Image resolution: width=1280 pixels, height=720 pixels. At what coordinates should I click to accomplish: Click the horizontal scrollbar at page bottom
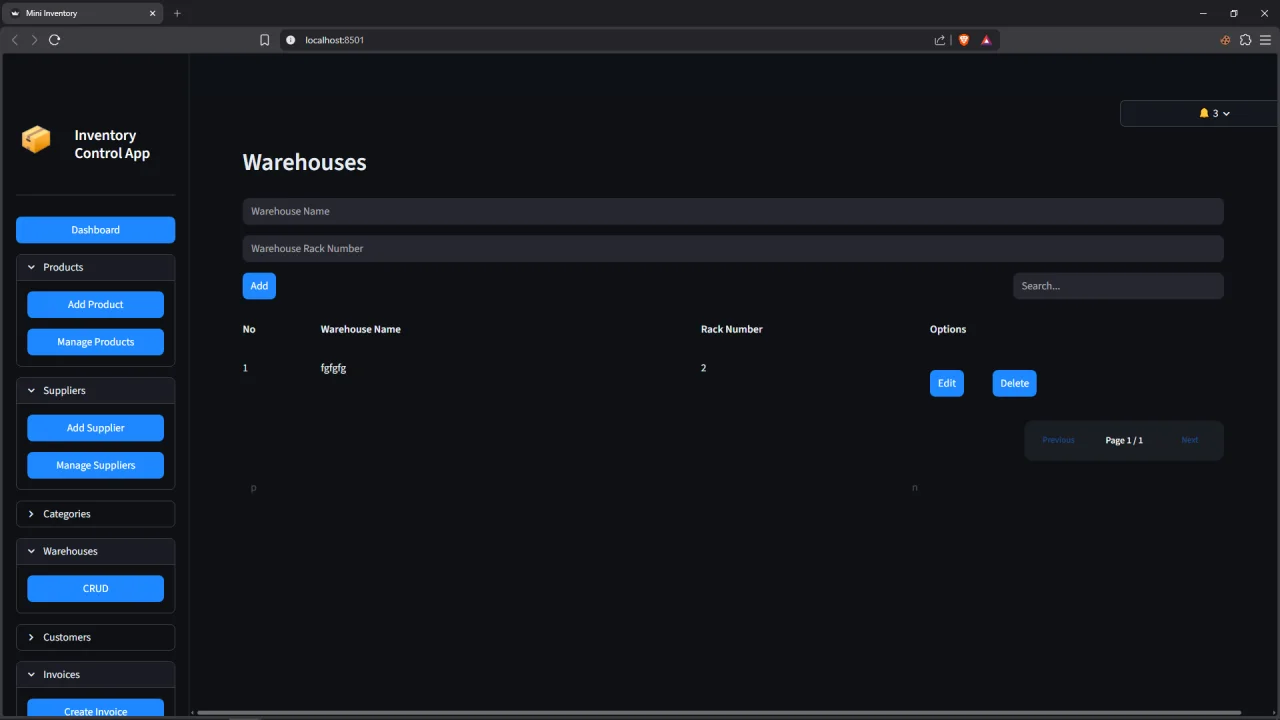click(x=719, y=713)
